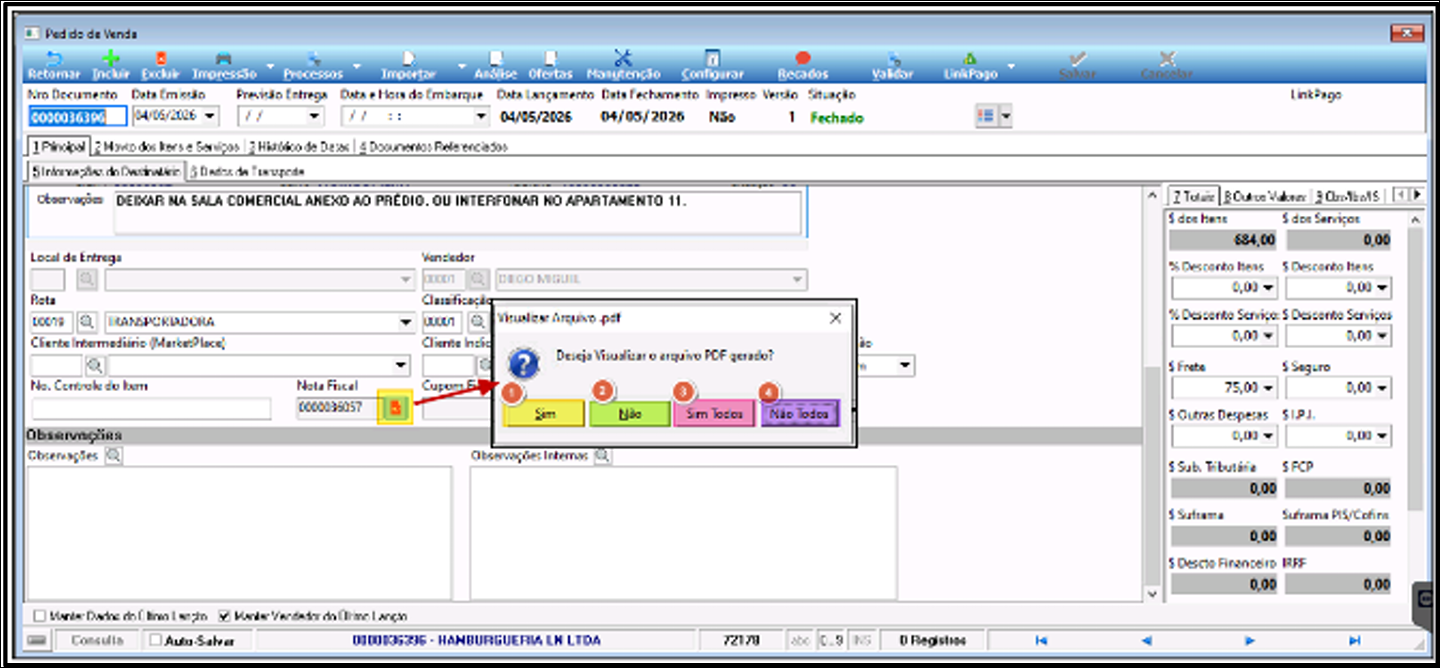Click the LinkPago toolbar icon

click(x=970, y=66)
